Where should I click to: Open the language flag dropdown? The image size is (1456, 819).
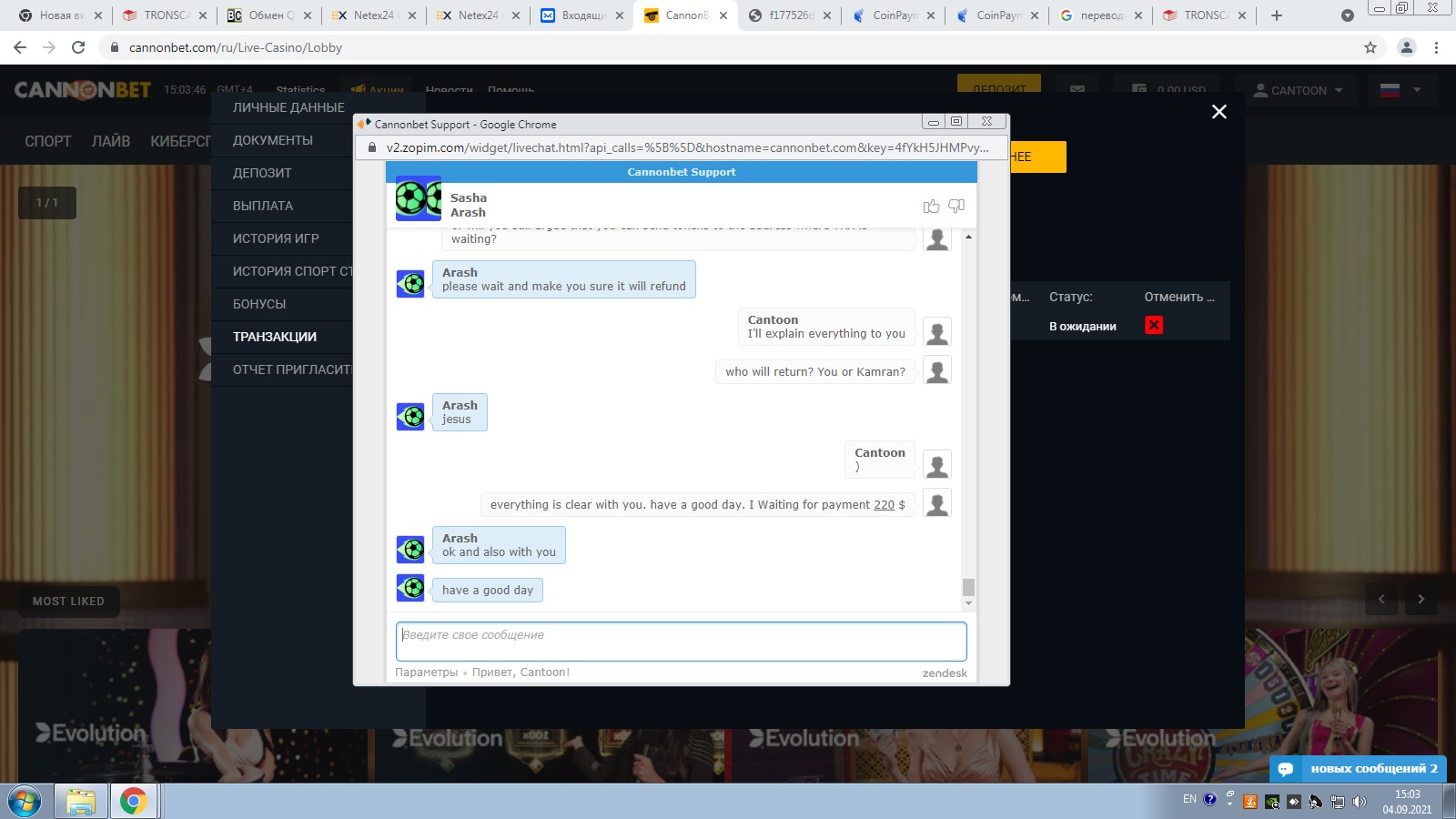(x=1400, y=90)
